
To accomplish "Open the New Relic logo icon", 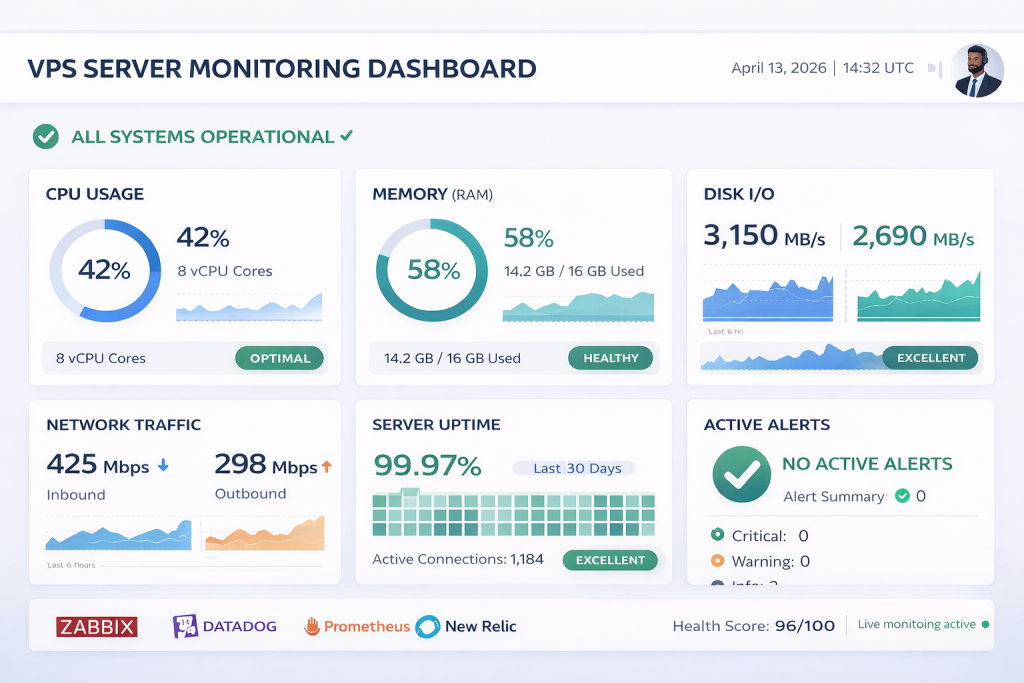I will click(x=428, y=626).
